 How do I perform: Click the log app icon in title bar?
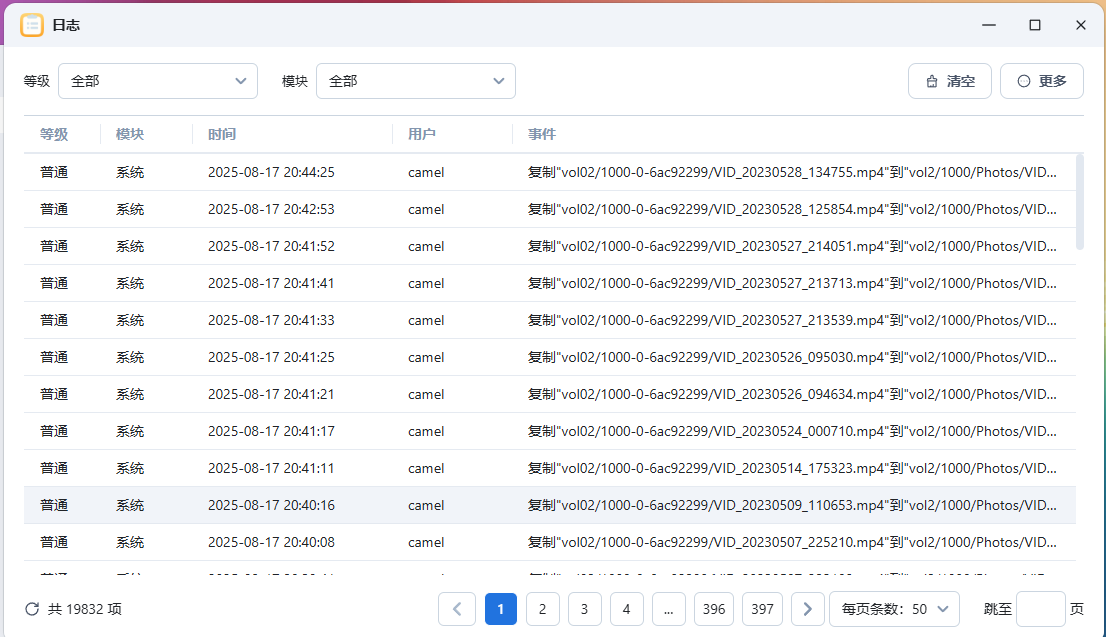(32, 25)
